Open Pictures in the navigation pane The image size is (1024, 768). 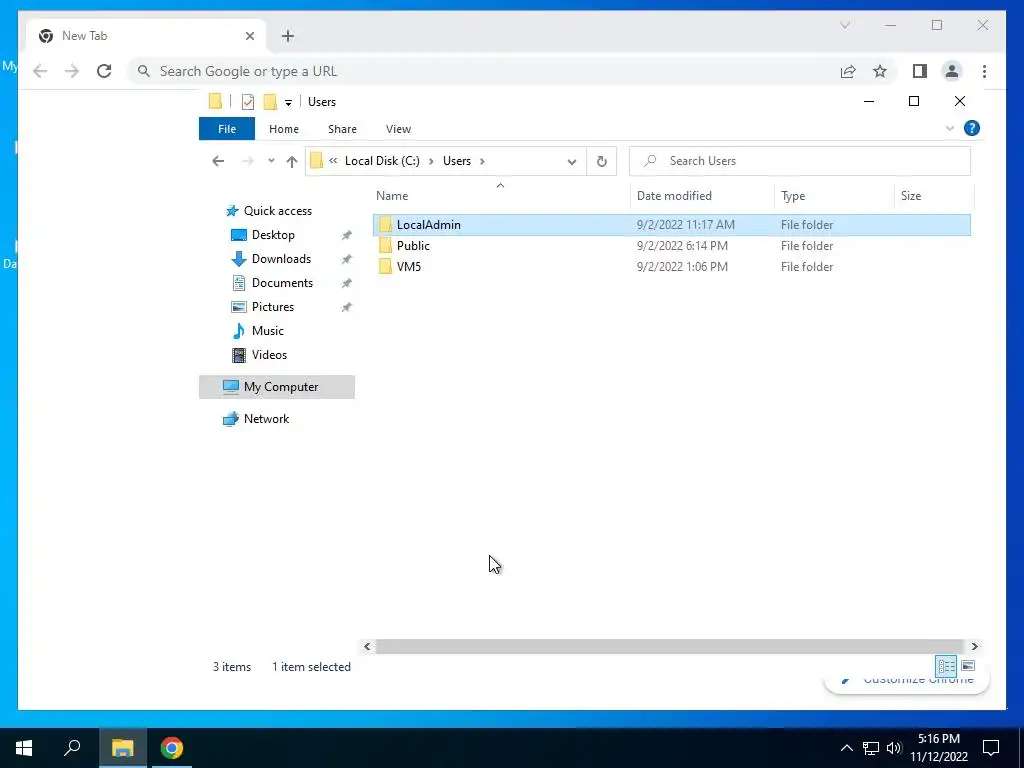tap(273, 307)
